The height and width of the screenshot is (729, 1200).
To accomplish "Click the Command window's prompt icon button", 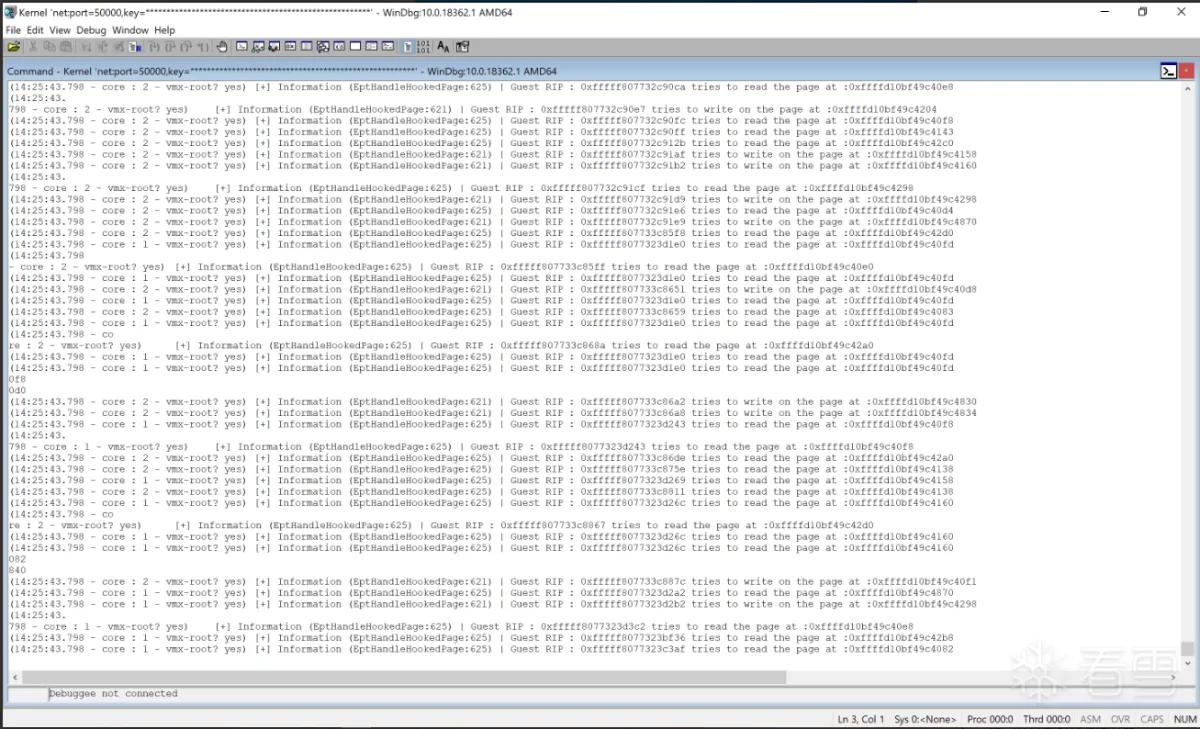I will pos(1168,71).
